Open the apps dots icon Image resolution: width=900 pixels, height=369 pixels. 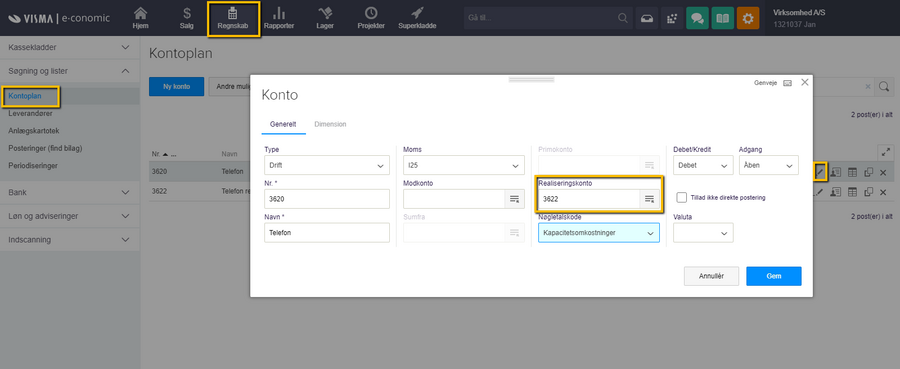point(672,18)
